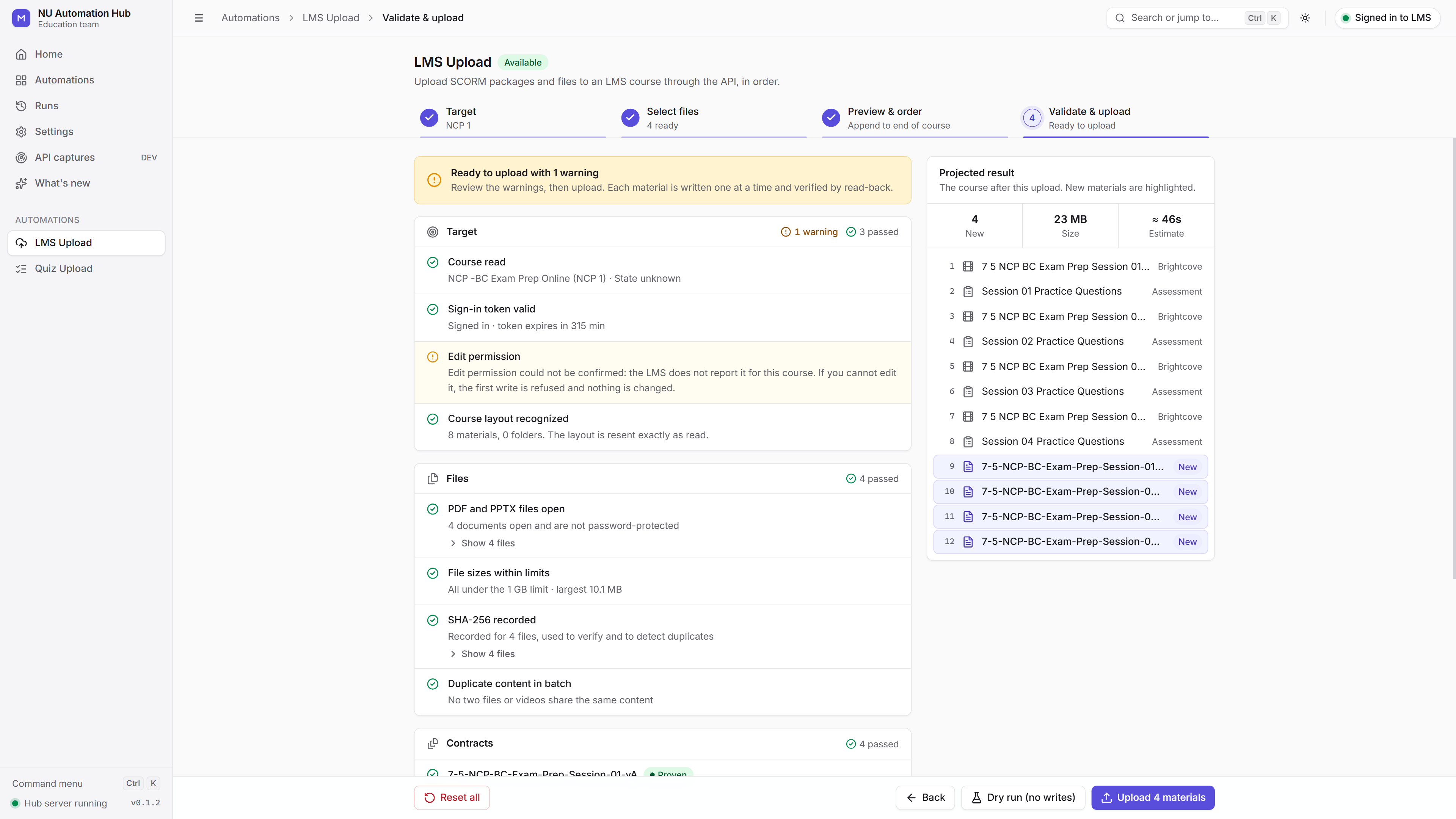Toggle the sidebar hamburger menu icon
1456x819 pixels.
pyautogui.click(x=198, y=18)
